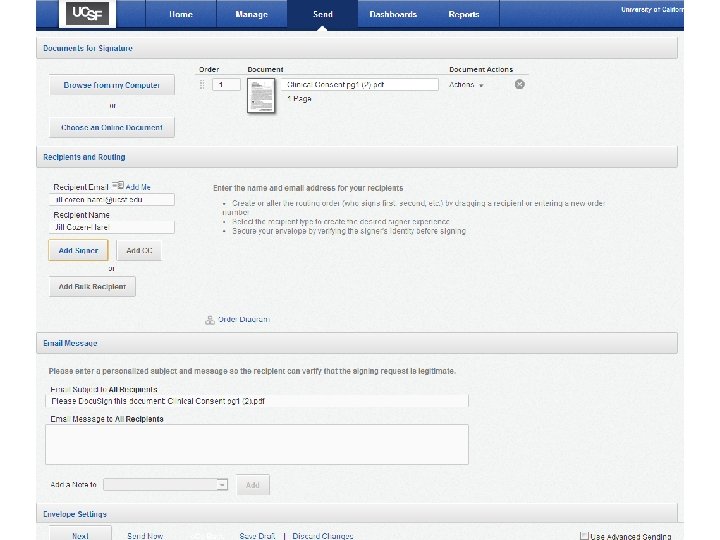The width and height of the screenshot is (720, 540).
Task: Open the Add a Note to dropdown
Action: 165,484
